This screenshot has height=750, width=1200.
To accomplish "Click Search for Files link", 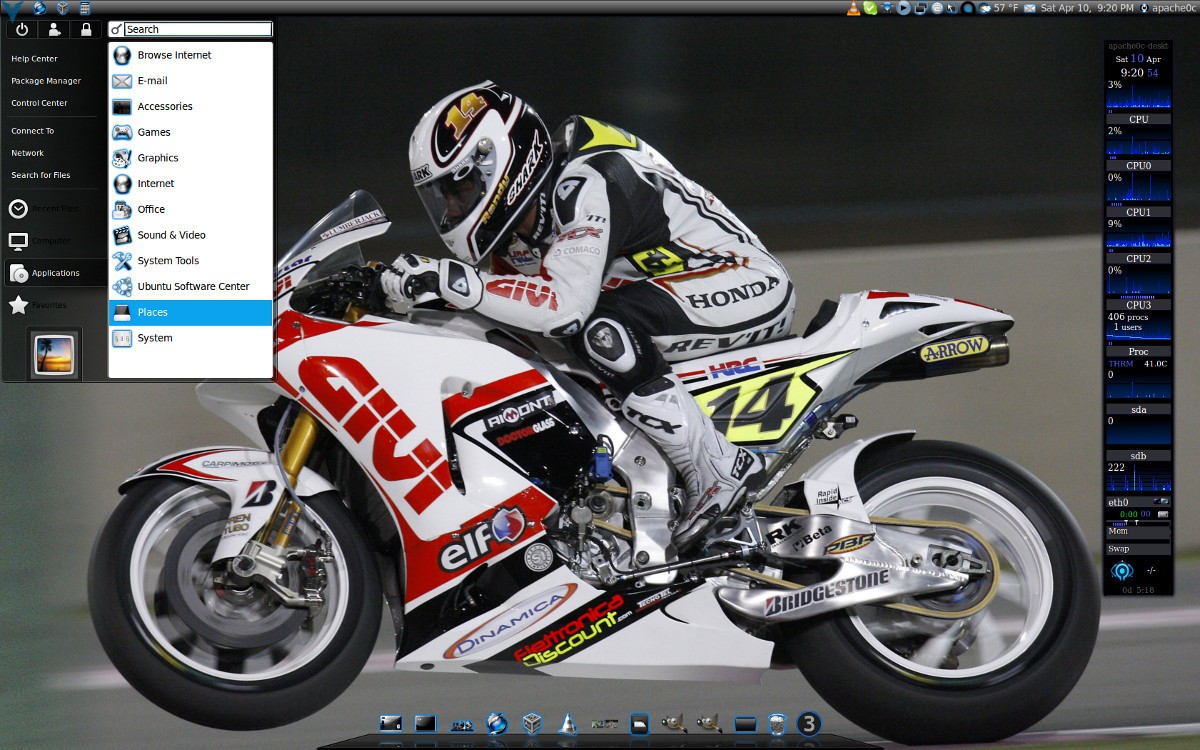I will pos(40,175).
